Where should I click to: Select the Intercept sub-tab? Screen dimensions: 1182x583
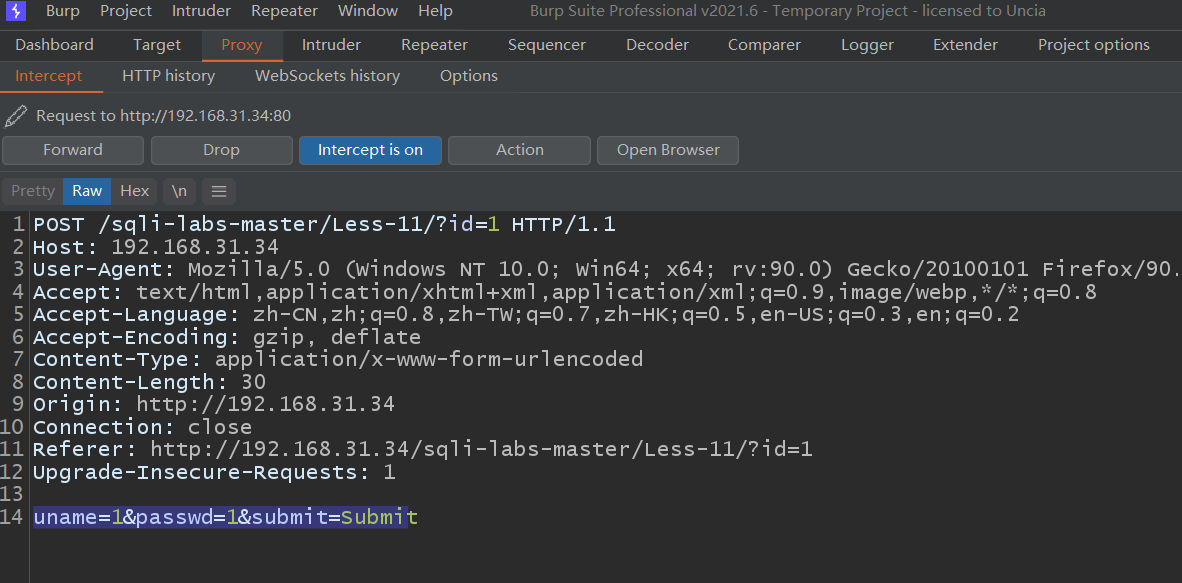[x=48, y=76]
